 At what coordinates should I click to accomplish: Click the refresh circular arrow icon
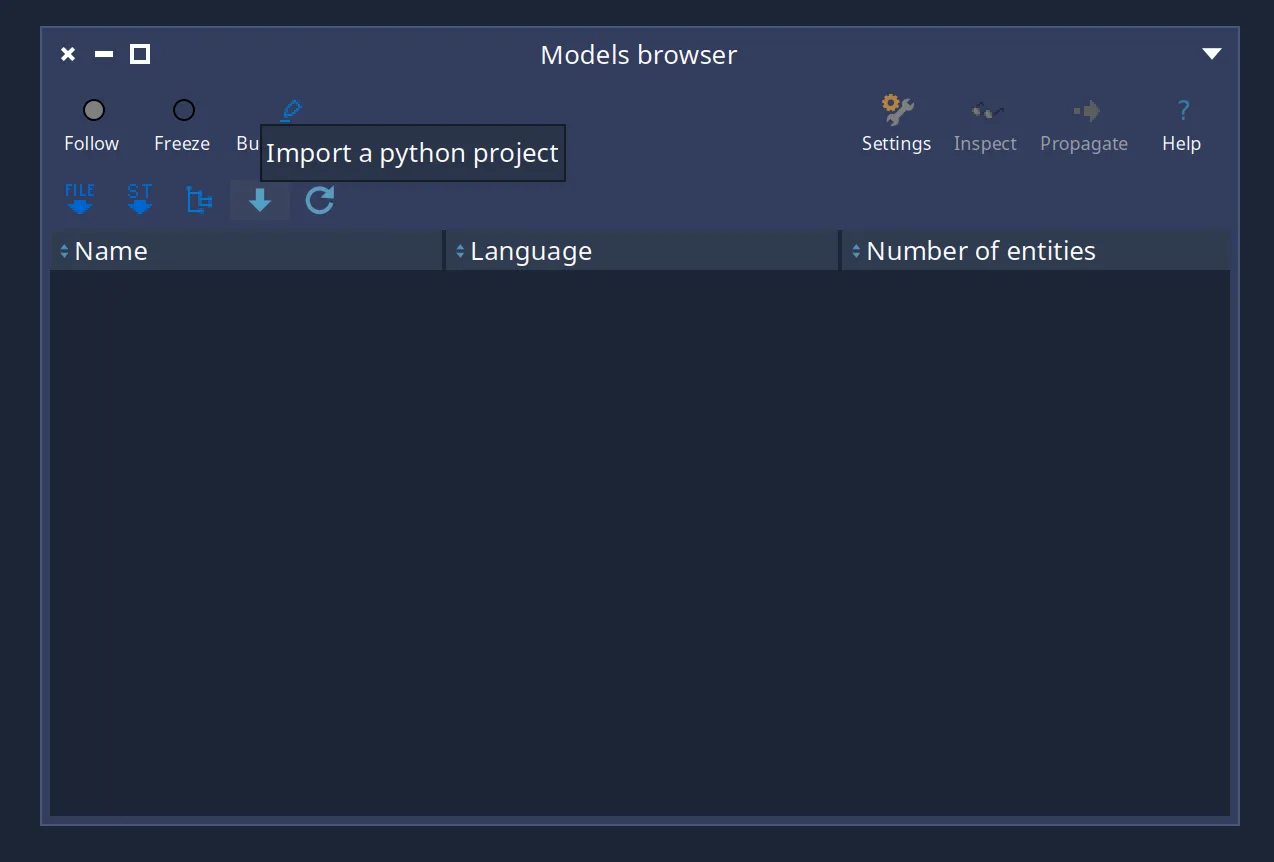tap(320, 200)
